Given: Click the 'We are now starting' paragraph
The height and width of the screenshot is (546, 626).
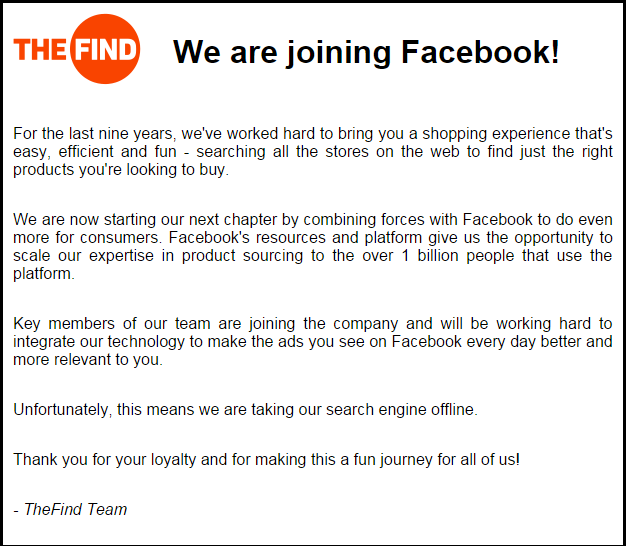Looking at the screenshot, I should pos(313,247).
